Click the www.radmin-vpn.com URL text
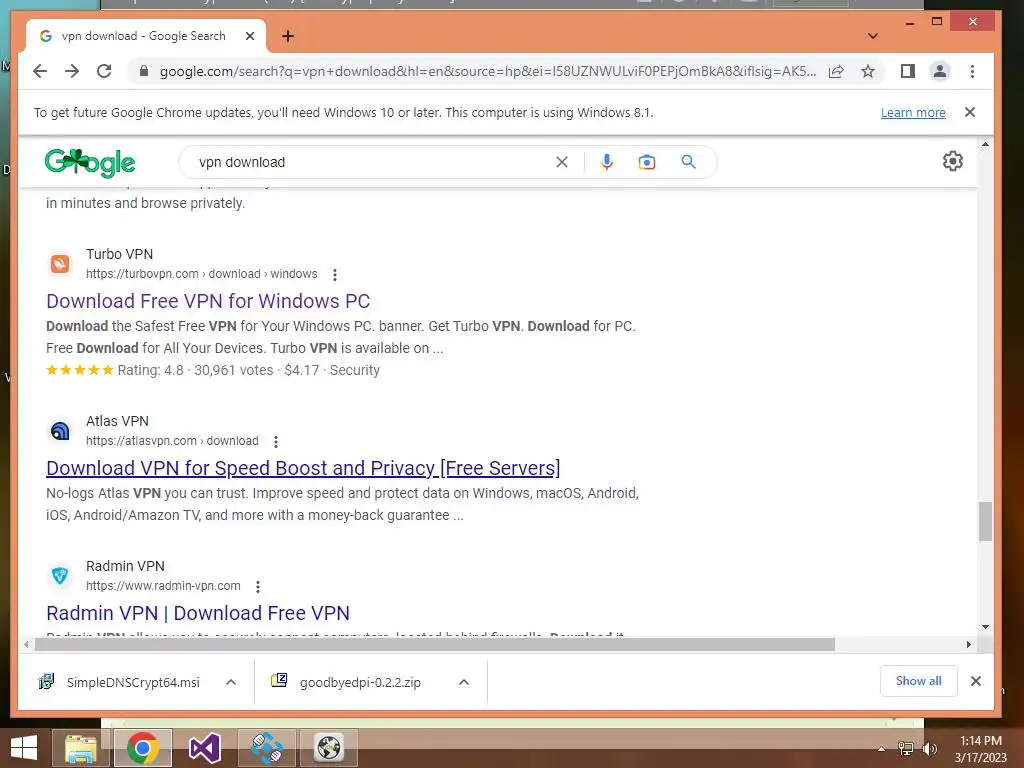This screenshot has height=768, width=1024. (x=163, y=586)
